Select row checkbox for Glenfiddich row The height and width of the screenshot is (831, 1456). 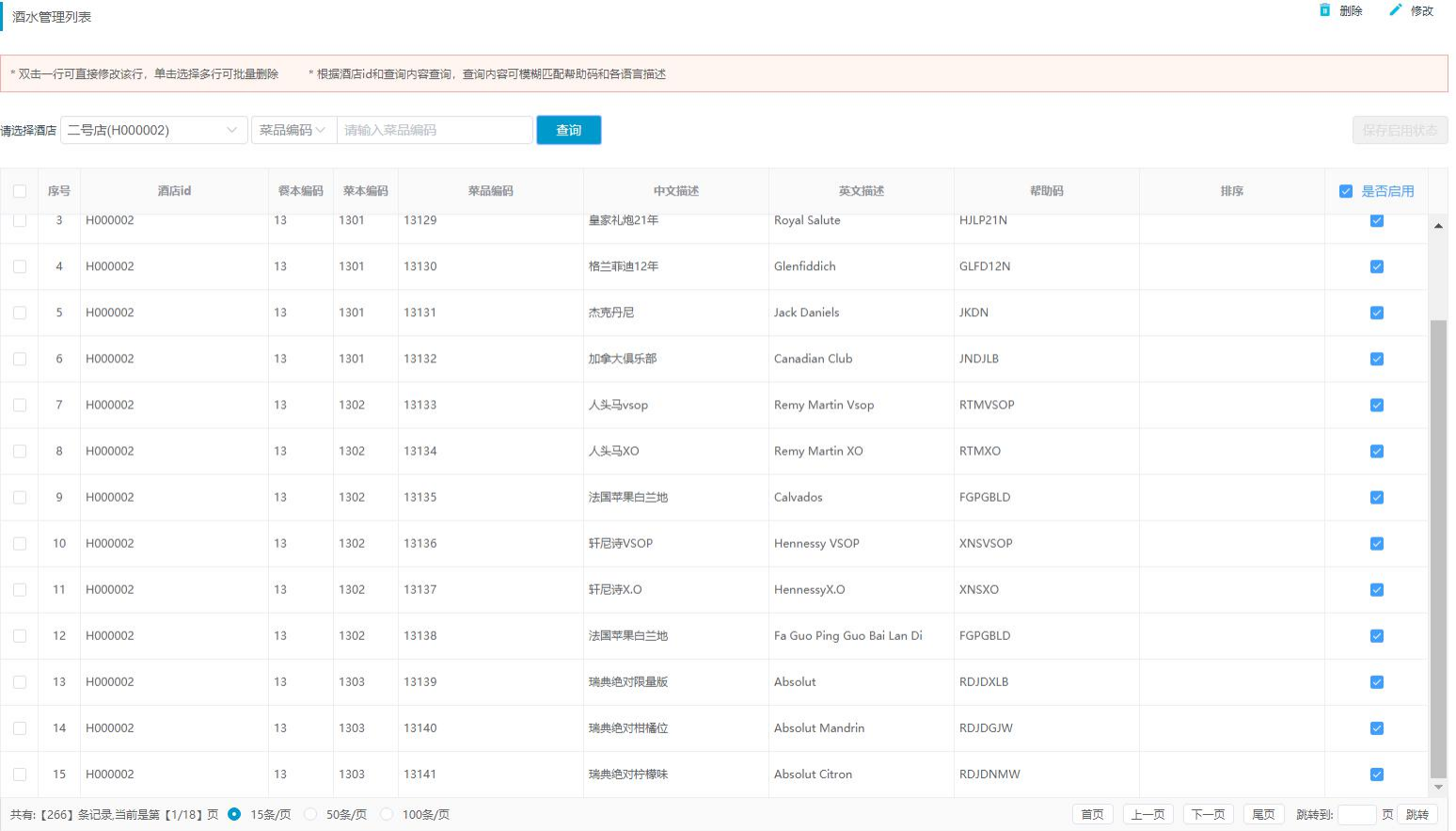pos(20,266)
